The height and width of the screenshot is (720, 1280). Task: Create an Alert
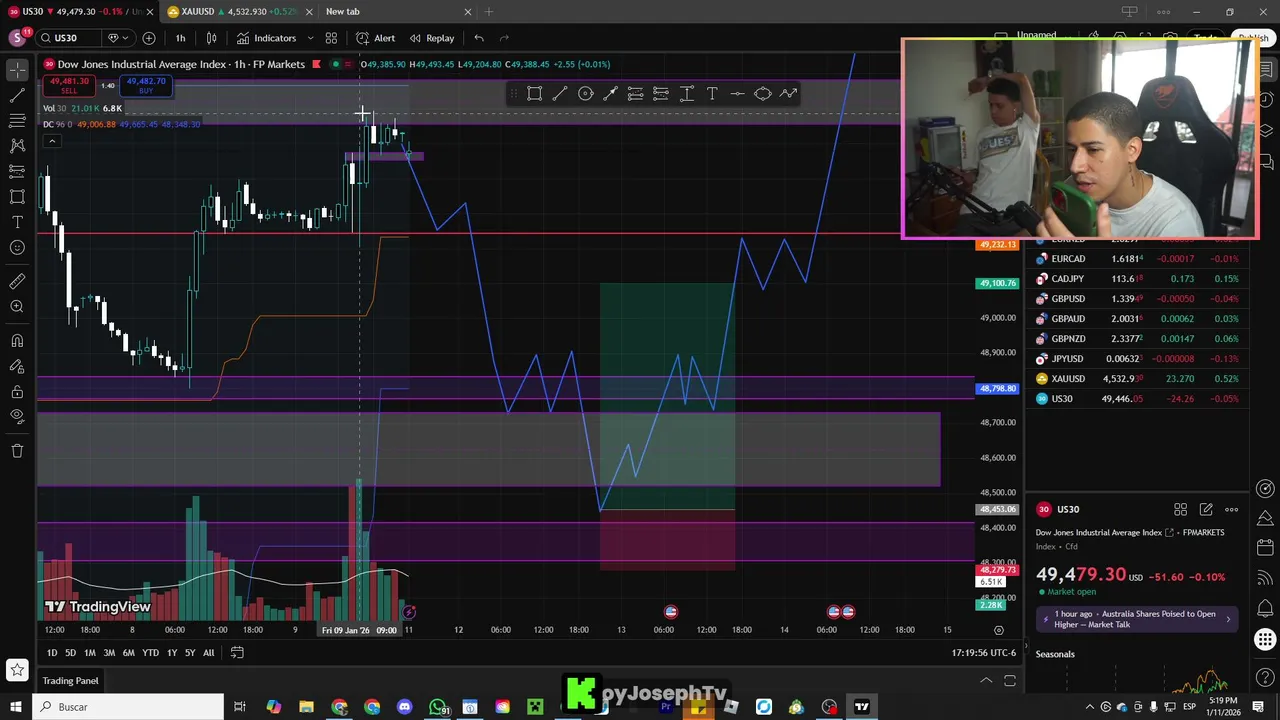point(375,38)
